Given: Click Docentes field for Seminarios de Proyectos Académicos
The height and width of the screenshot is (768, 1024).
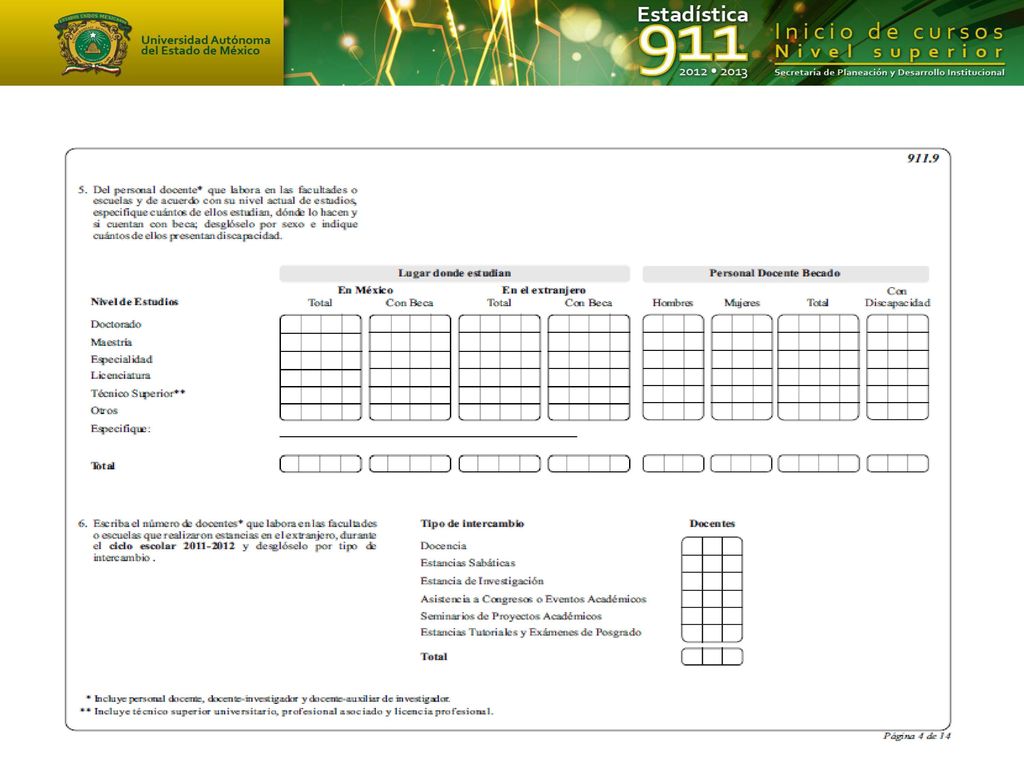Looking at the screenshot, I should point(712,616).
